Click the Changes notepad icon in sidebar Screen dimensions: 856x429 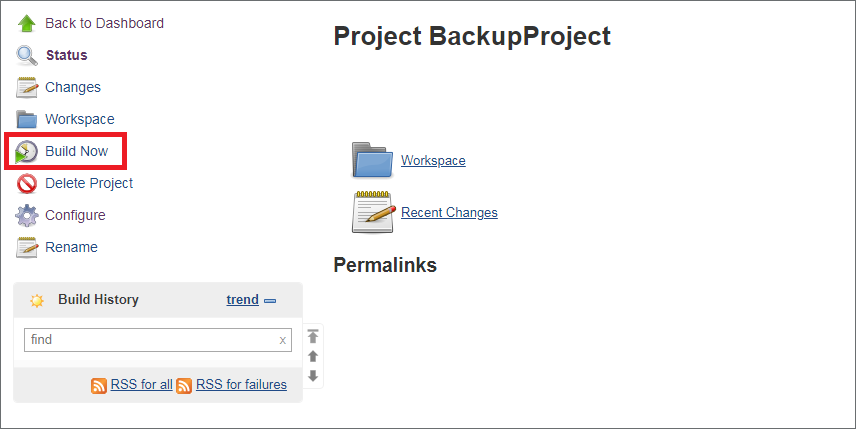pos(27,87)
